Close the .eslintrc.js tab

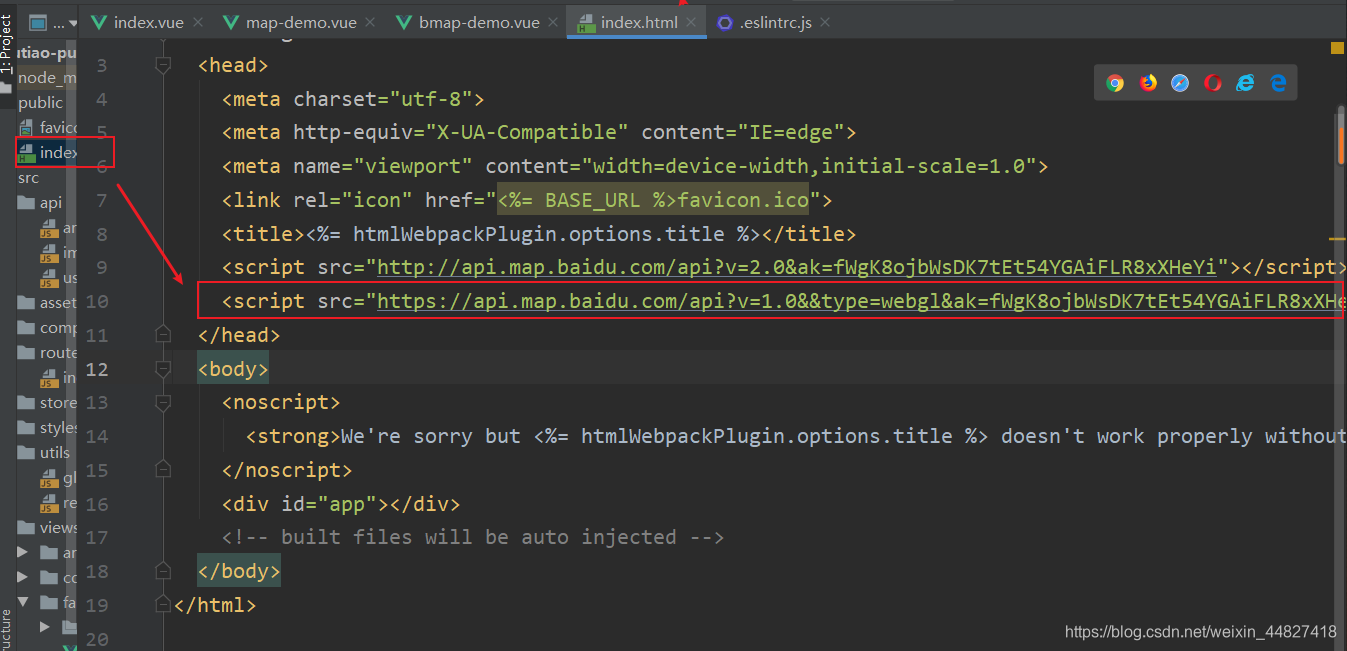click(x=824, y=22)
